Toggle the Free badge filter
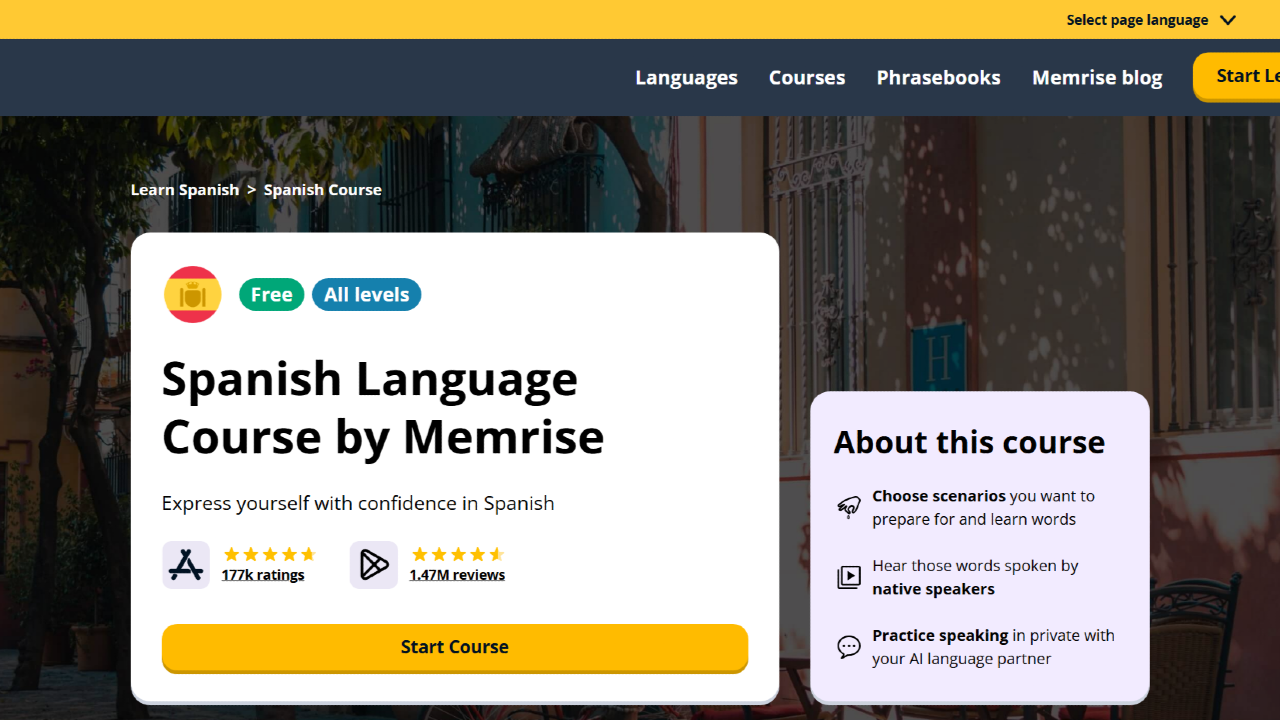 point(271,294)
